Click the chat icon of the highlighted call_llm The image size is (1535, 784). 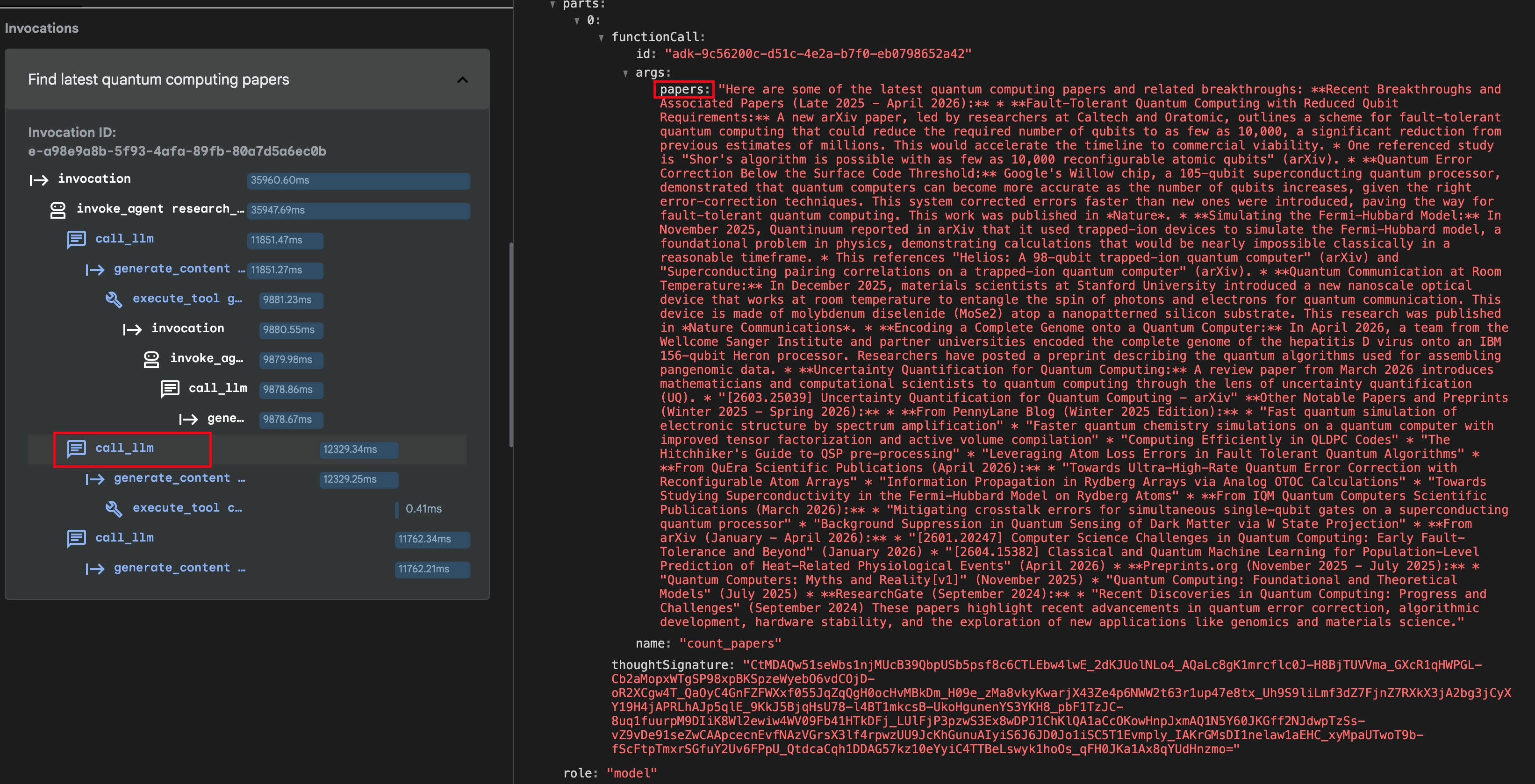click(x=76, y=449)
